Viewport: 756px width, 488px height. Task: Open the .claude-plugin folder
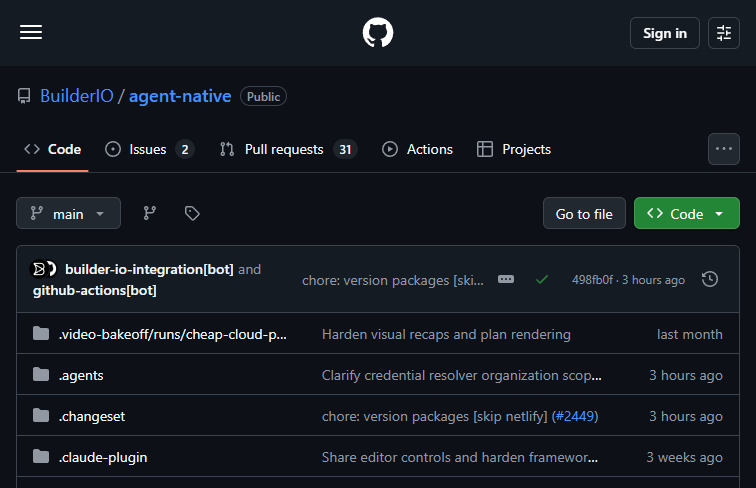pos(103,457)
